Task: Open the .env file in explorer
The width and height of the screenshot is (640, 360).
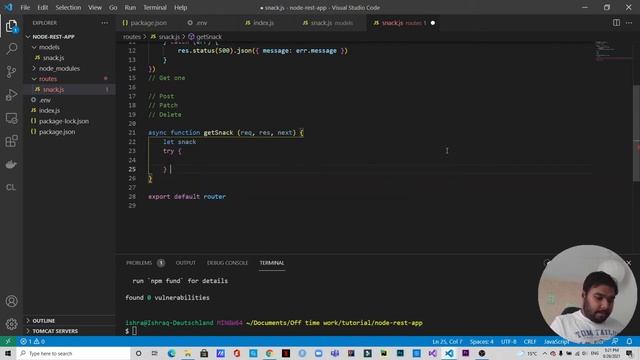Action: [45, 100]
